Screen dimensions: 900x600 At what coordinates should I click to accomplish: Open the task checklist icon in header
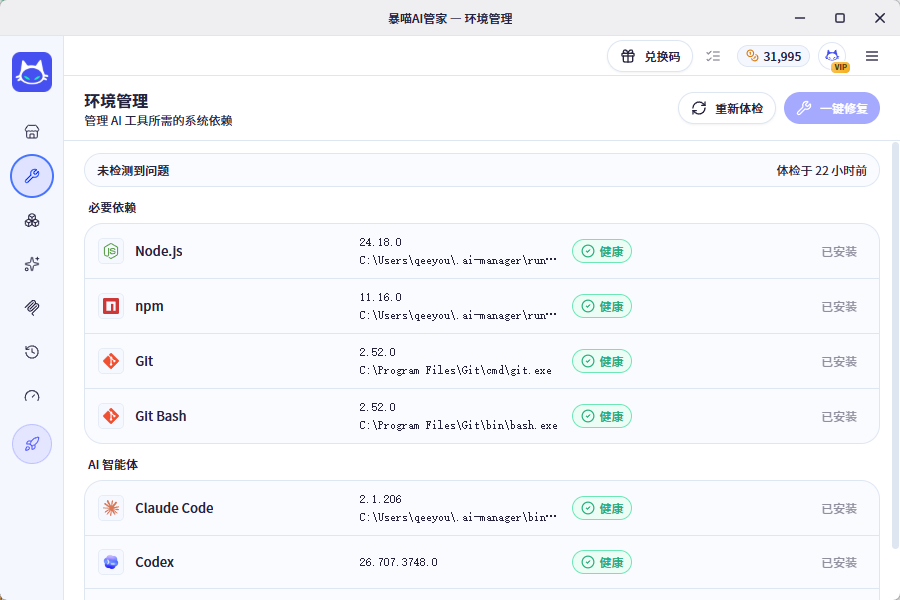pyautogui.click(x=713, y=56)
